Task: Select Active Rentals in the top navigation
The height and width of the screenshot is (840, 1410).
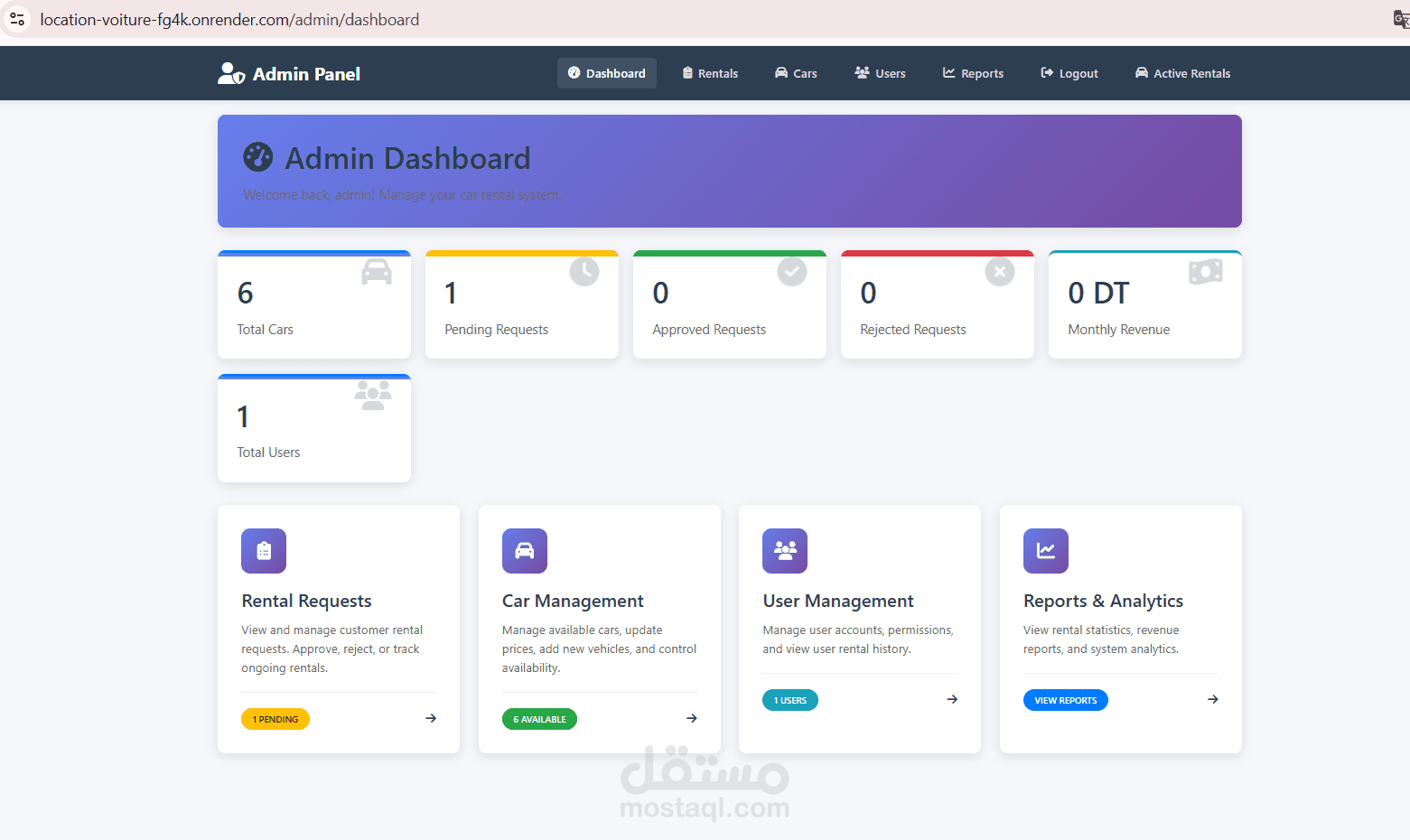Action: point(1182,73)
